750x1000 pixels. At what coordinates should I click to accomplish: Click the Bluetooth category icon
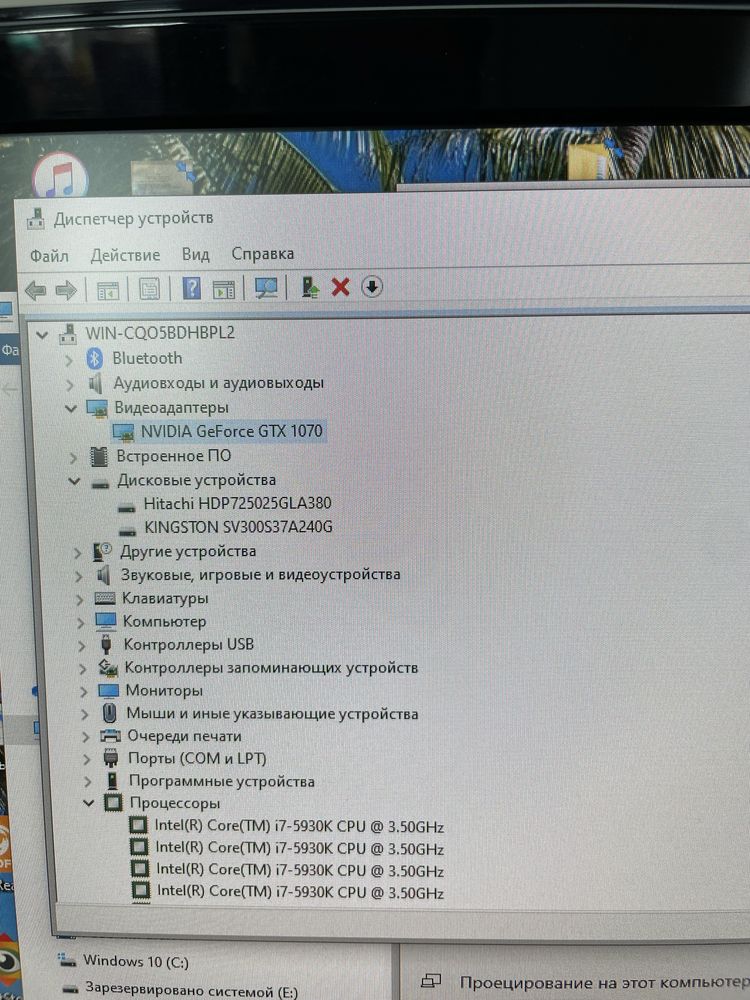coord(94,359)
